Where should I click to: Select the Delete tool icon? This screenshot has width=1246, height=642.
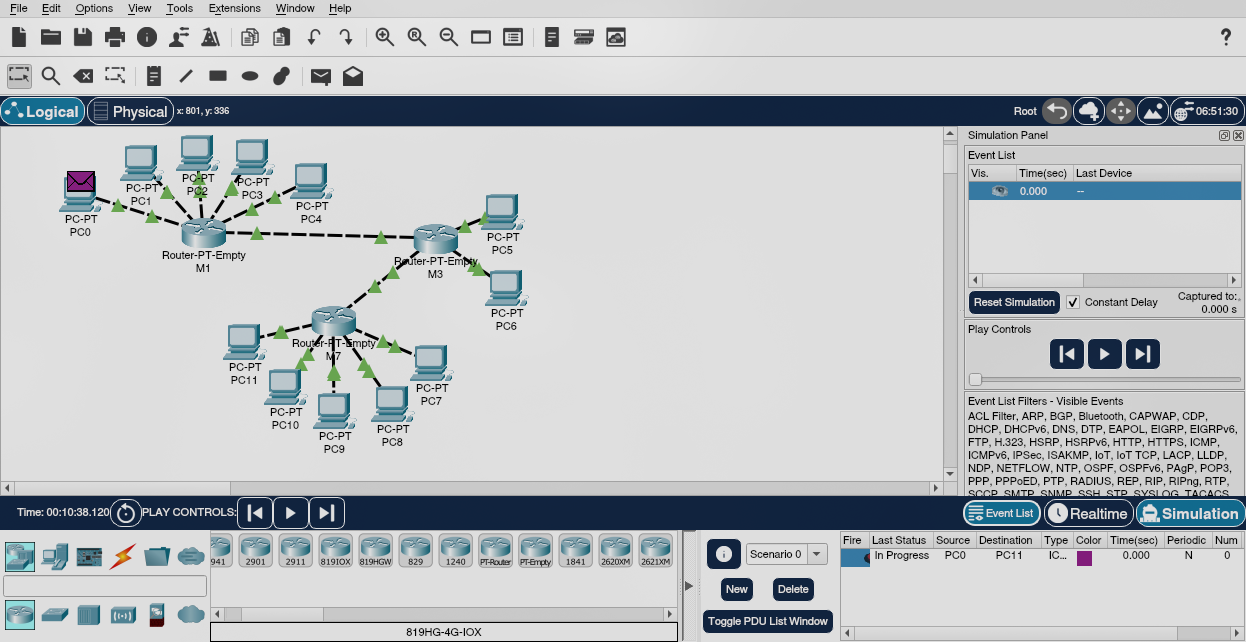[x=83, y=76]
